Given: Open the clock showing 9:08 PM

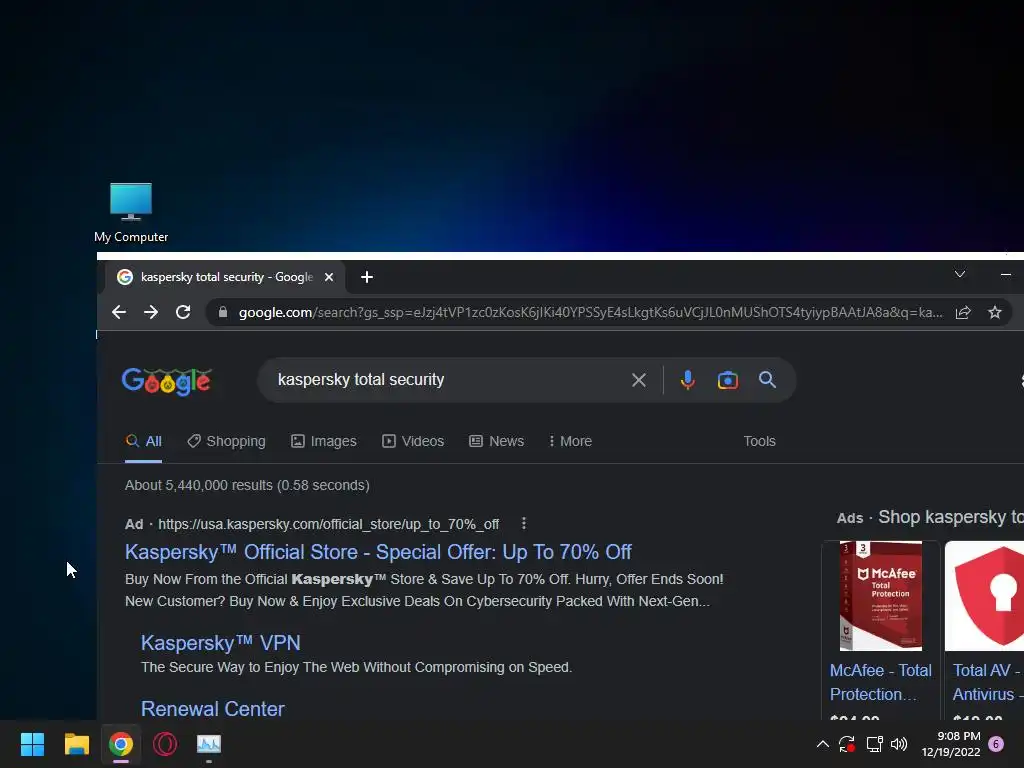Looking at the screenshot, I should [951, 744].
